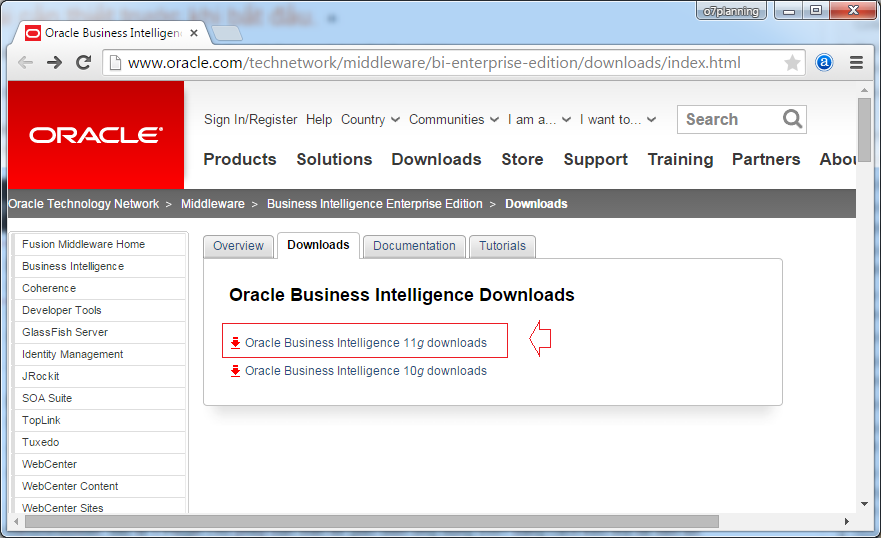Open the Training menu
The height and width of the screenshot is (538, 881).
pos(680,160)
